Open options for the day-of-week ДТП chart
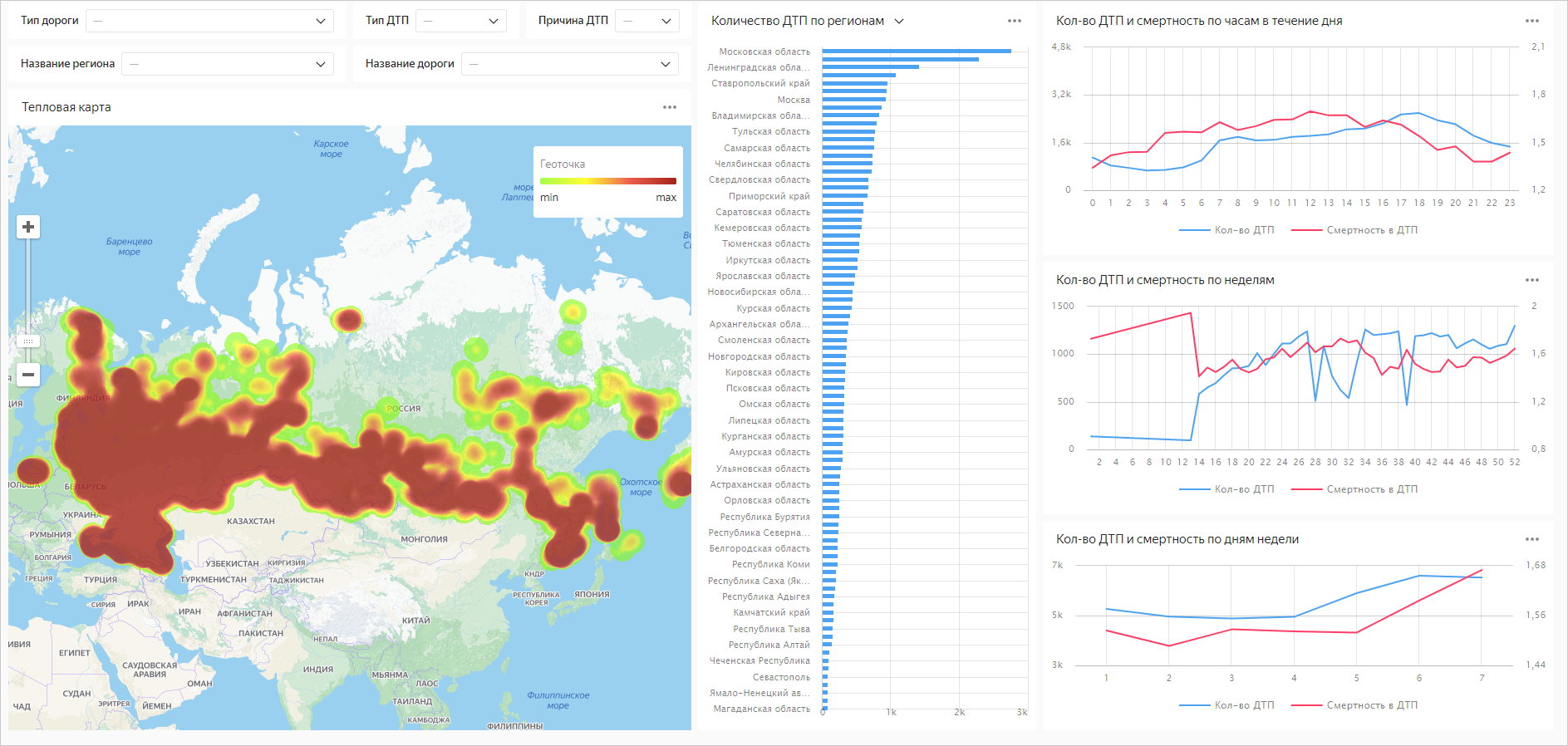This screenshot has height=746, width=1568. [x=1532, y=539]
